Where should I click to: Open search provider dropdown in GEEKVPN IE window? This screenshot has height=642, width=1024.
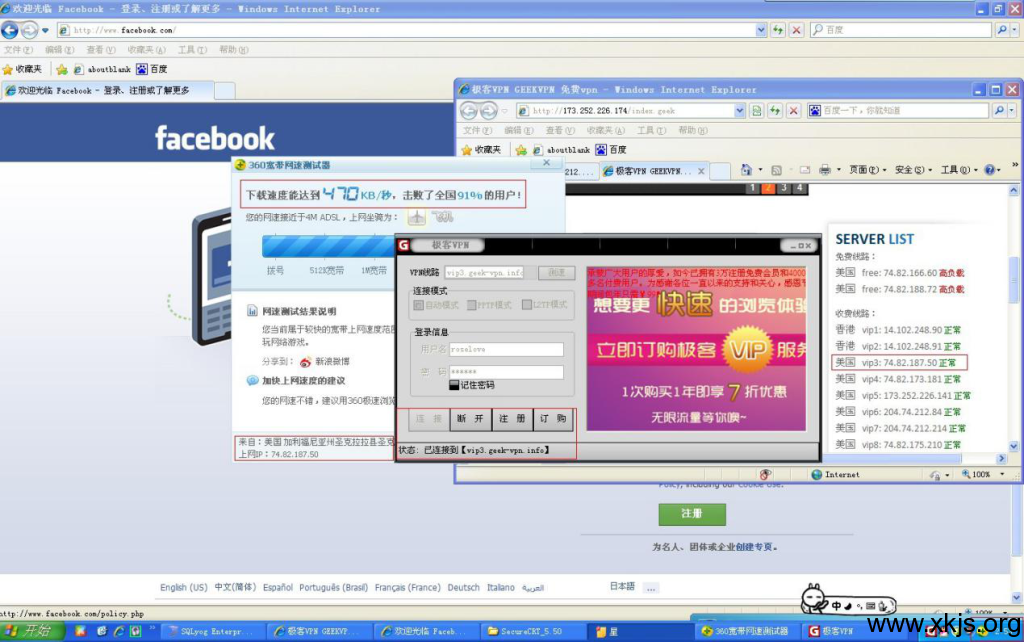1012,111
